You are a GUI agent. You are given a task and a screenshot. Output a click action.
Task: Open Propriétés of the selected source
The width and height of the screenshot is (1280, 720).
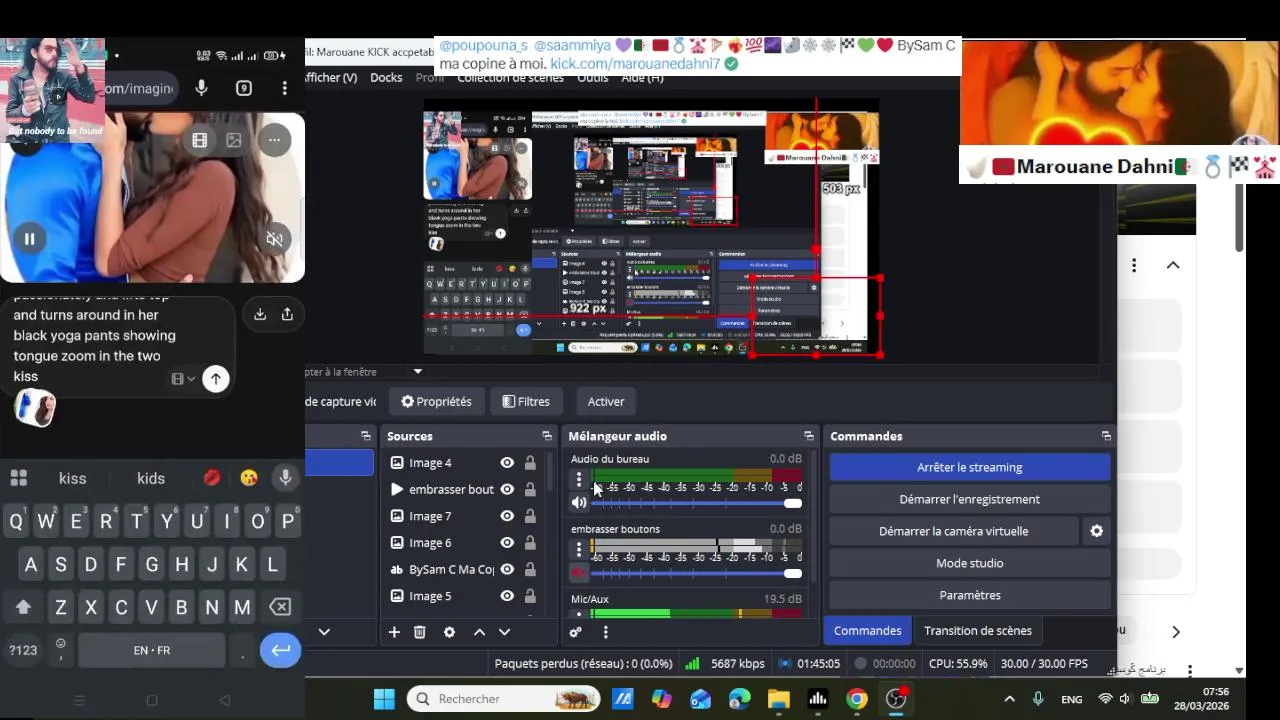click(436, 401)
